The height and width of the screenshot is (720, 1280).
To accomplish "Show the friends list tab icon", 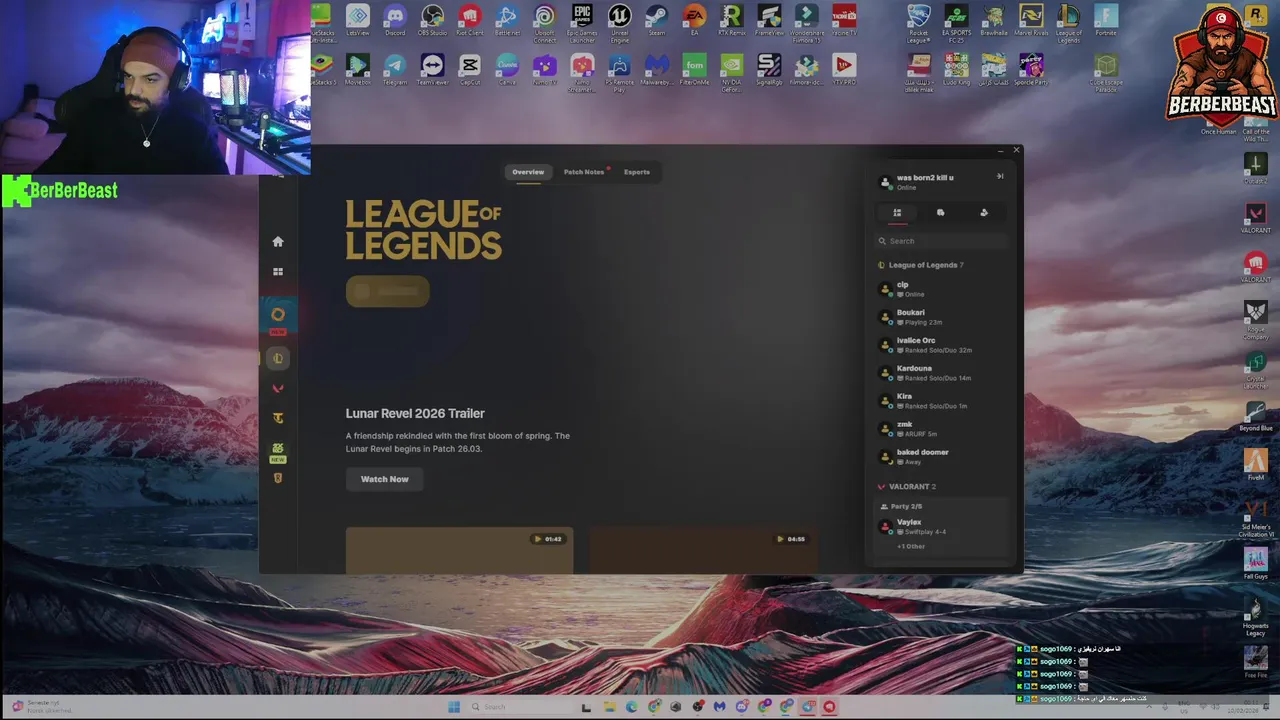I will tap(897, 213).
